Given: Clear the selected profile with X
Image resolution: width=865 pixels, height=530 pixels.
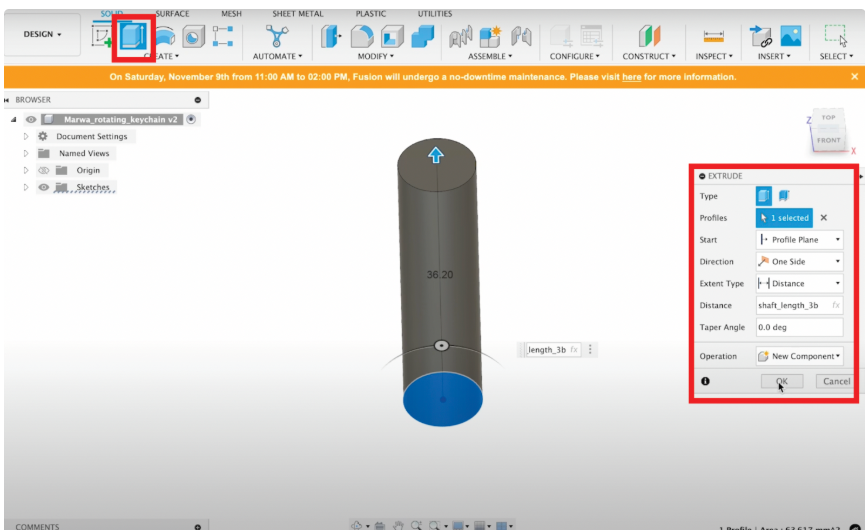Looking at the screenshot, I should 824,218.
